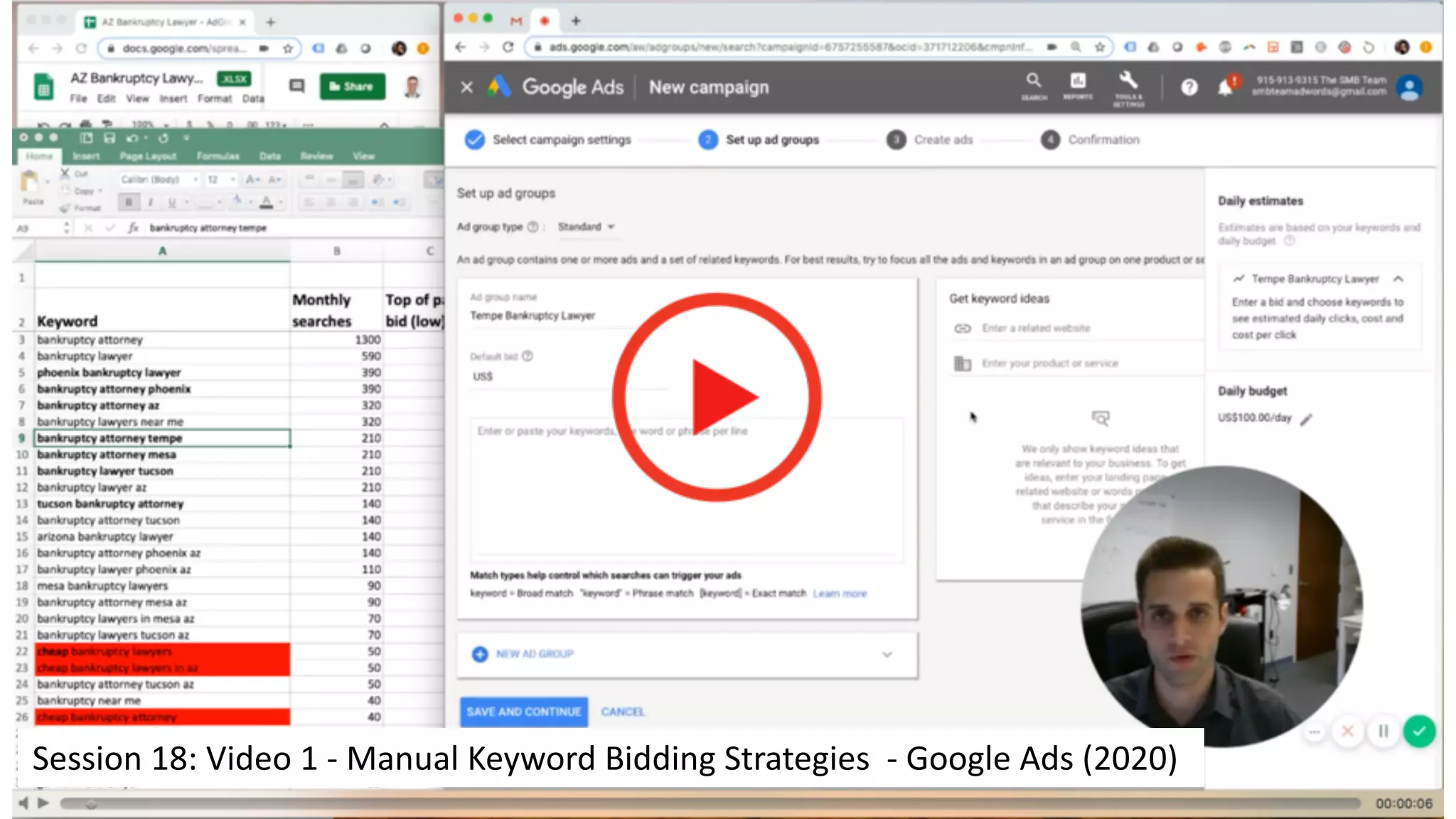Open Tools & Settings wrench icon
The image size is (1456, 819).
1128,88
